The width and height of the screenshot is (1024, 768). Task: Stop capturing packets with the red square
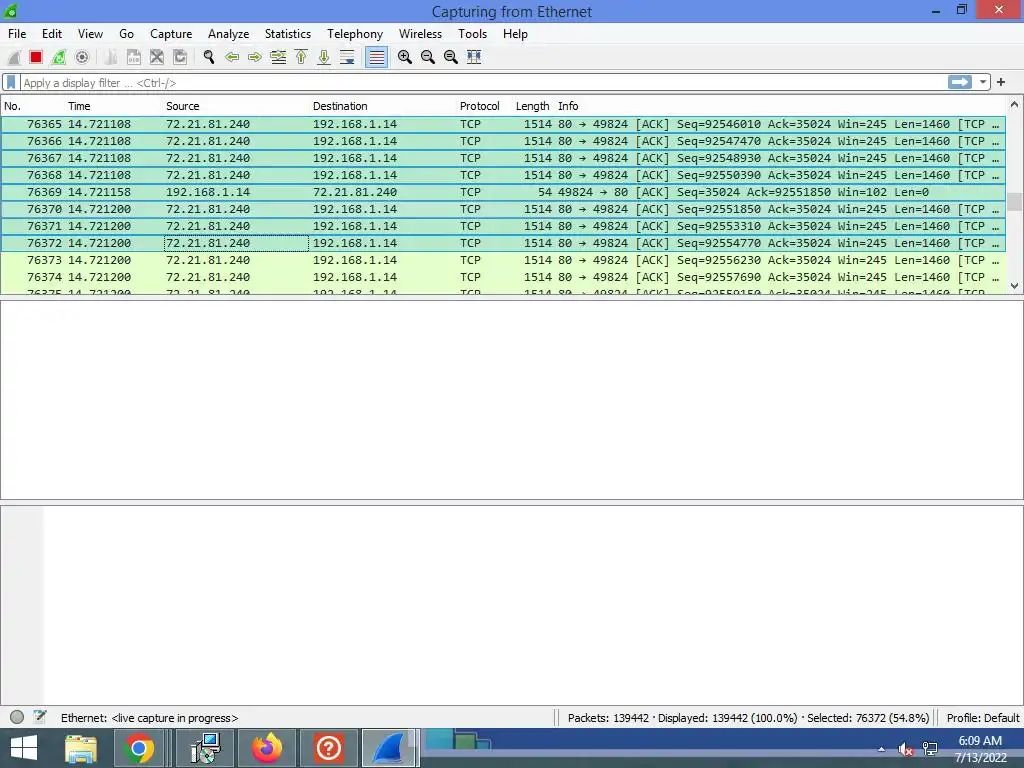(36, 57)
